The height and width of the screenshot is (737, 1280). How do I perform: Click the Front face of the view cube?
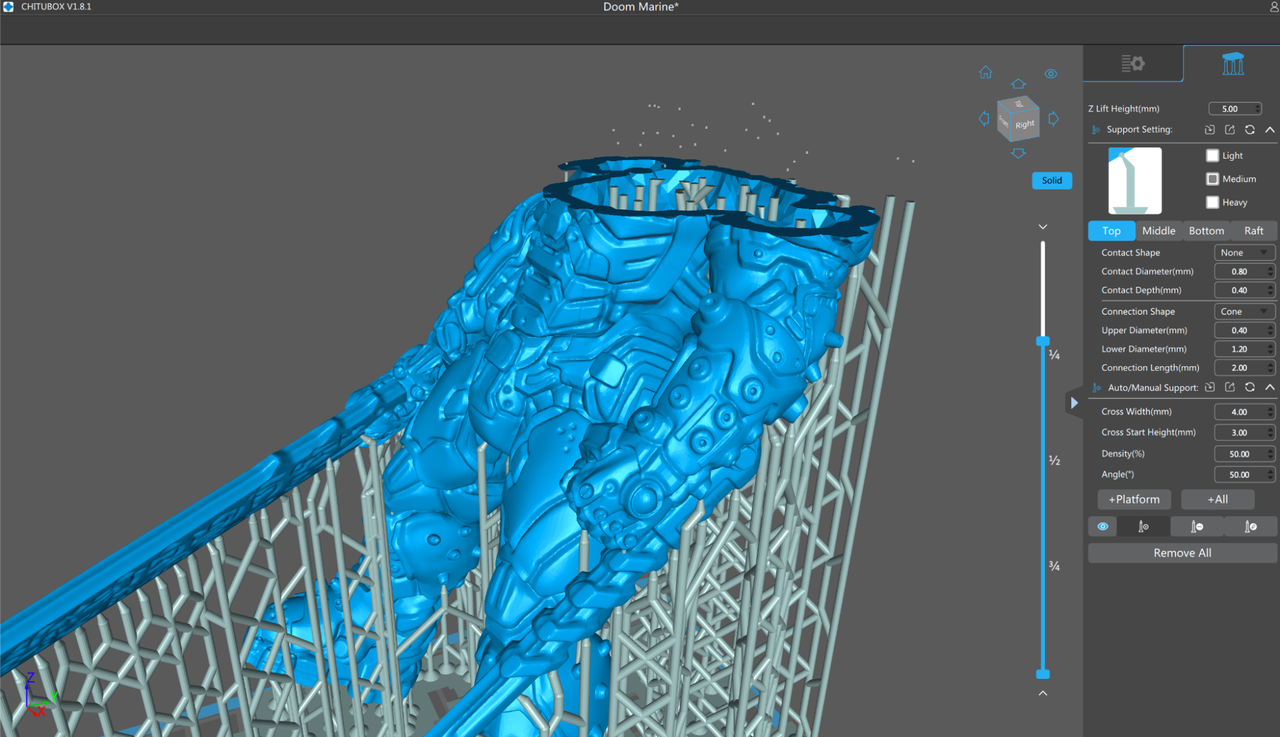click(1005, 121)
